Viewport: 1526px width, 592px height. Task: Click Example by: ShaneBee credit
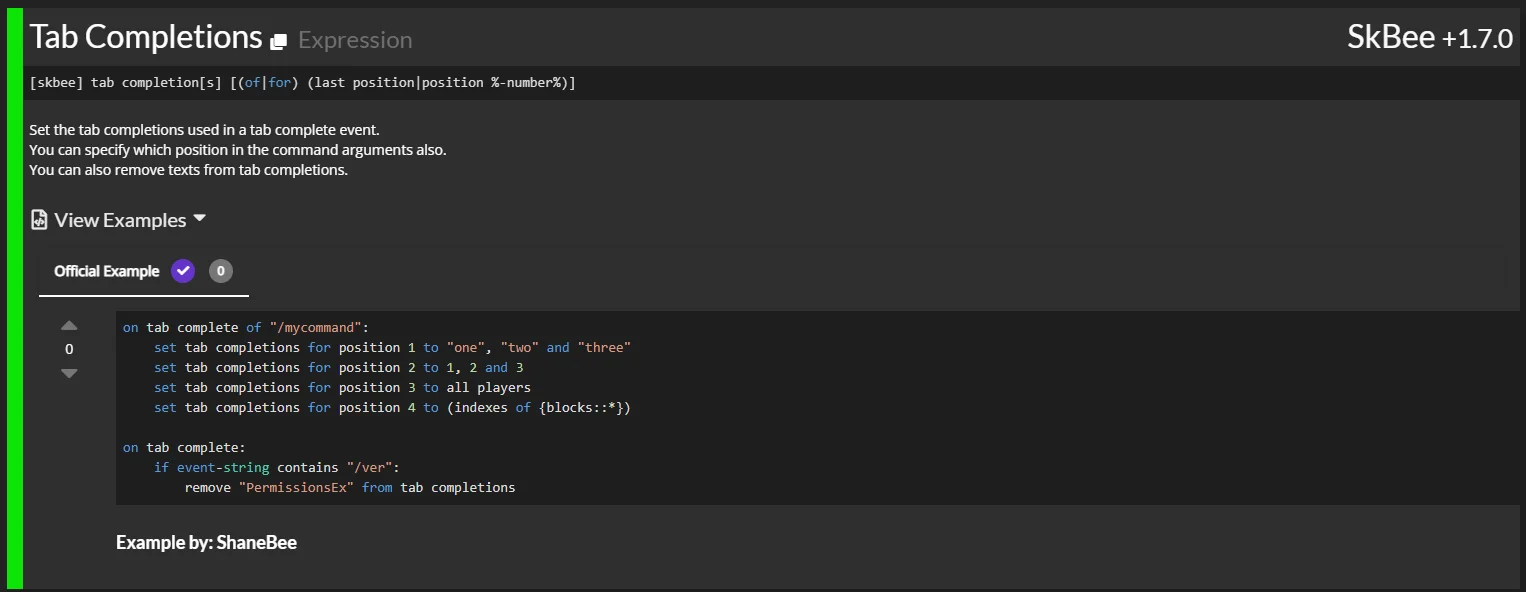pos(206,543)
